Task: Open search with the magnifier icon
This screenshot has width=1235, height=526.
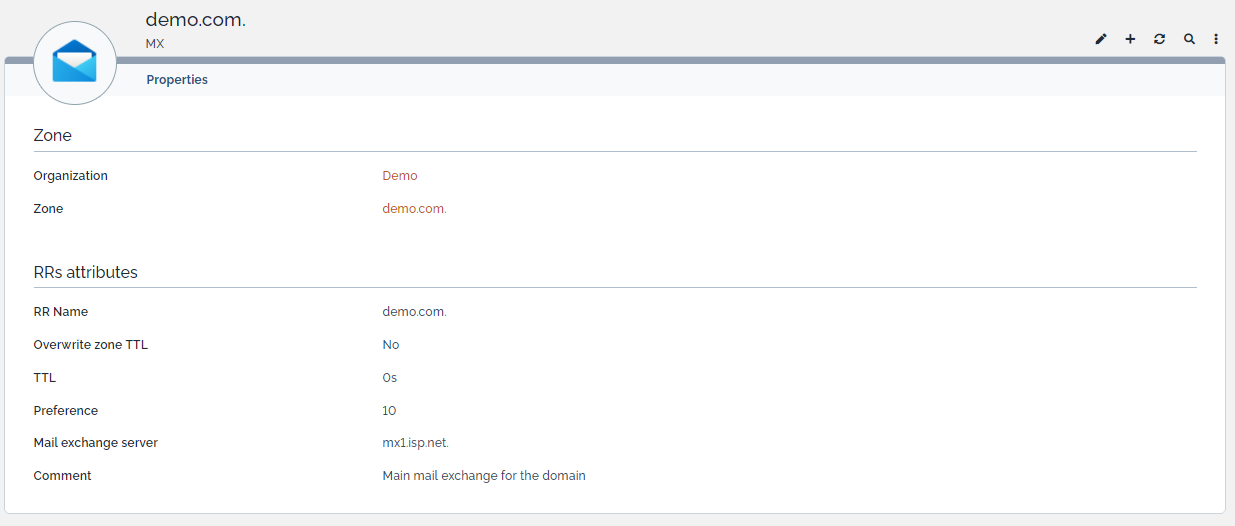Action: coord(1189,39)
